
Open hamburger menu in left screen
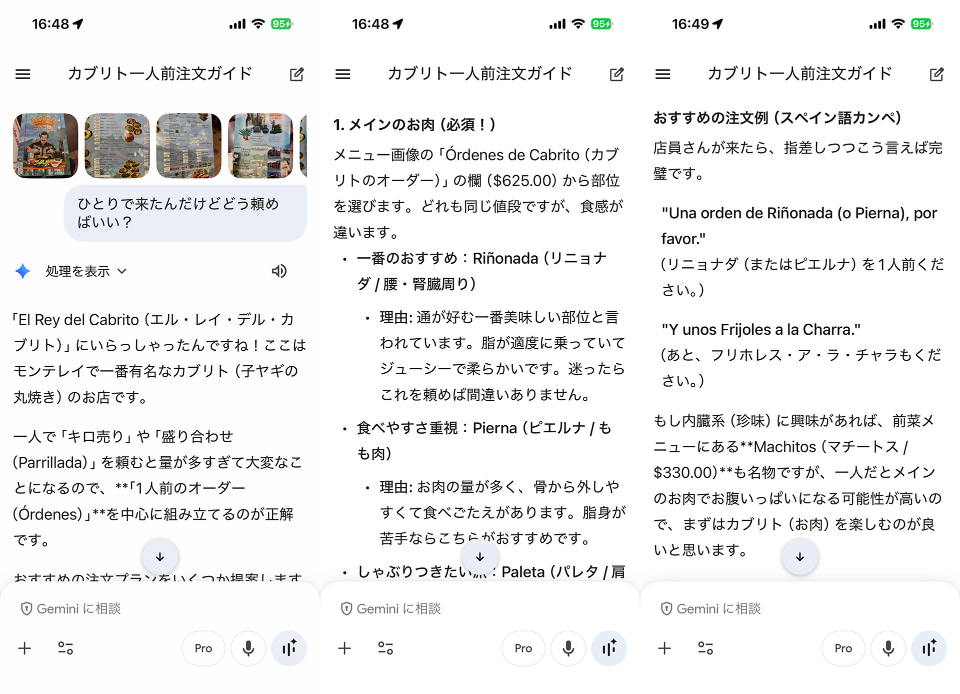click(x=23, y=74)
